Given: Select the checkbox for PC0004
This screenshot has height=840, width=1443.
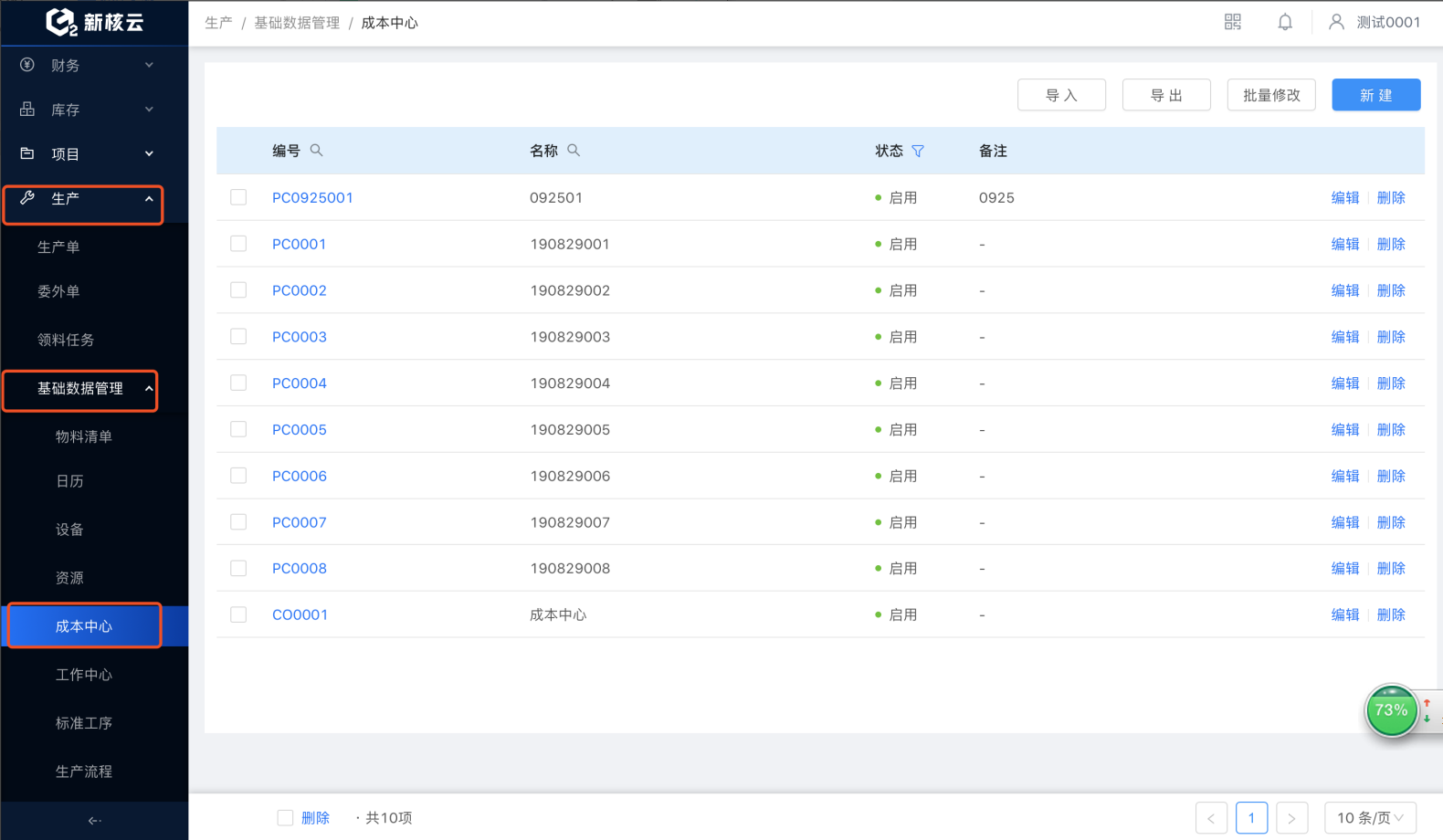Looking at the screenshot, I should point(238,383).
